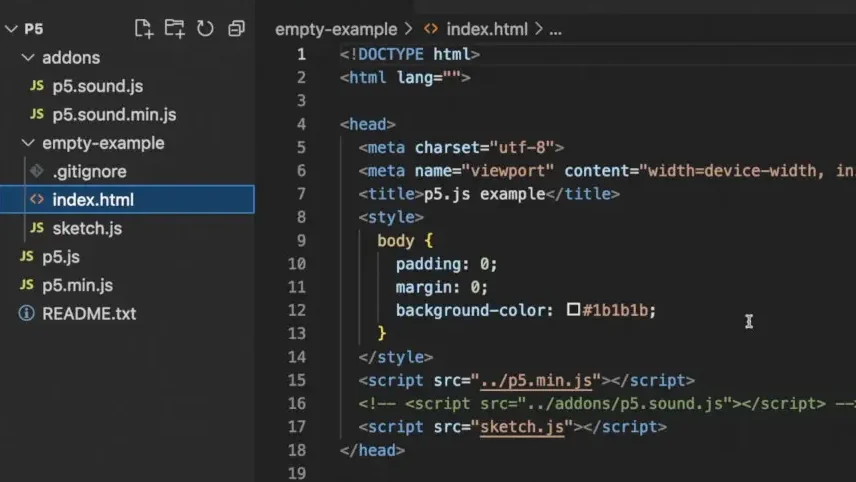Refresh the explorer file tree

[x=205, y=28]
